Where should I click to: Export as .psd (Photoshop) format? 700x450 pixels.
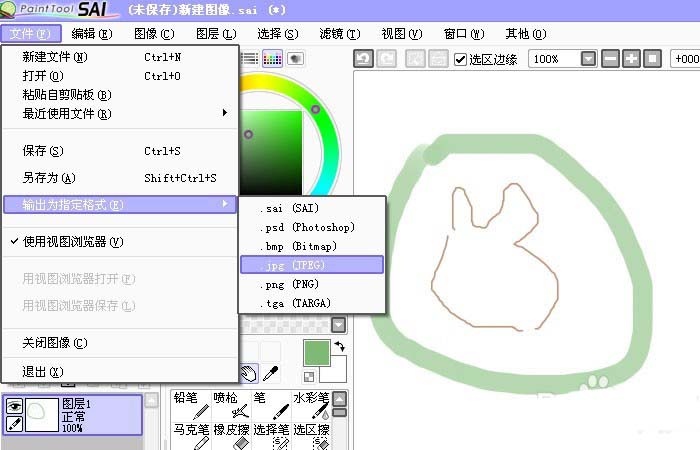312,227
